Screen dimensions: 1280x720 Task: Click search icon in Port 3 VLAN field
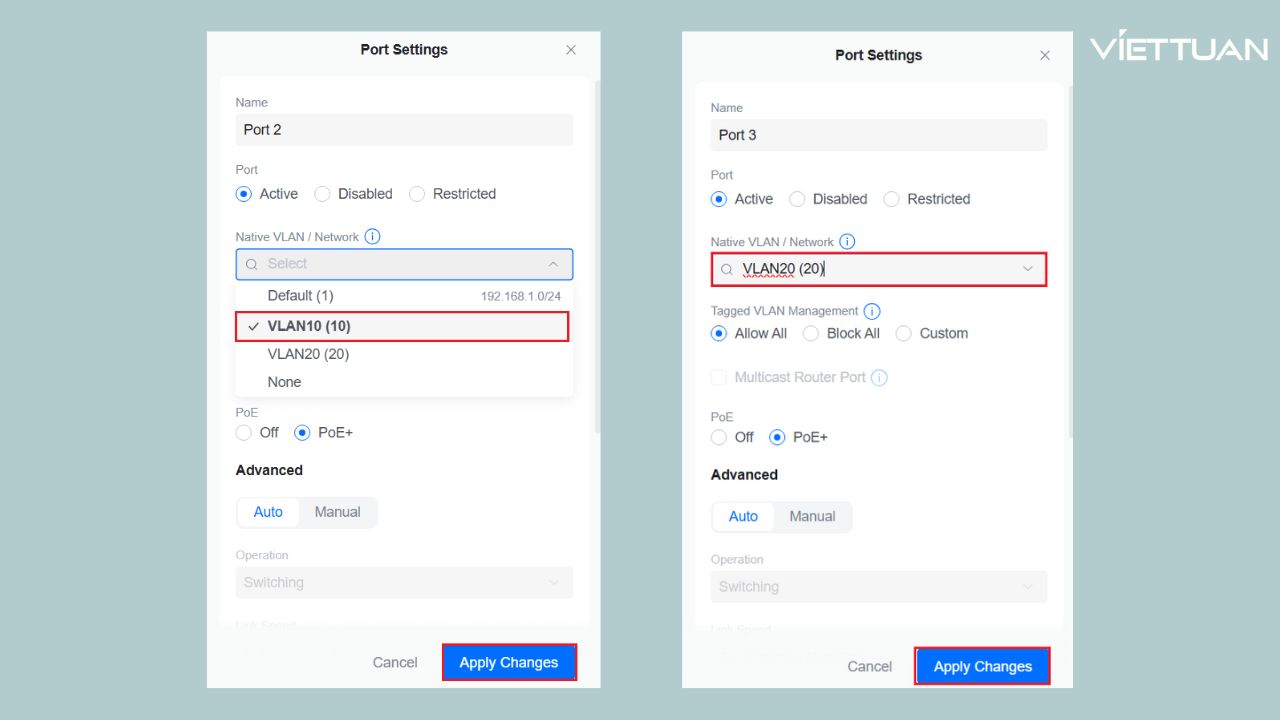coord(727,269)
